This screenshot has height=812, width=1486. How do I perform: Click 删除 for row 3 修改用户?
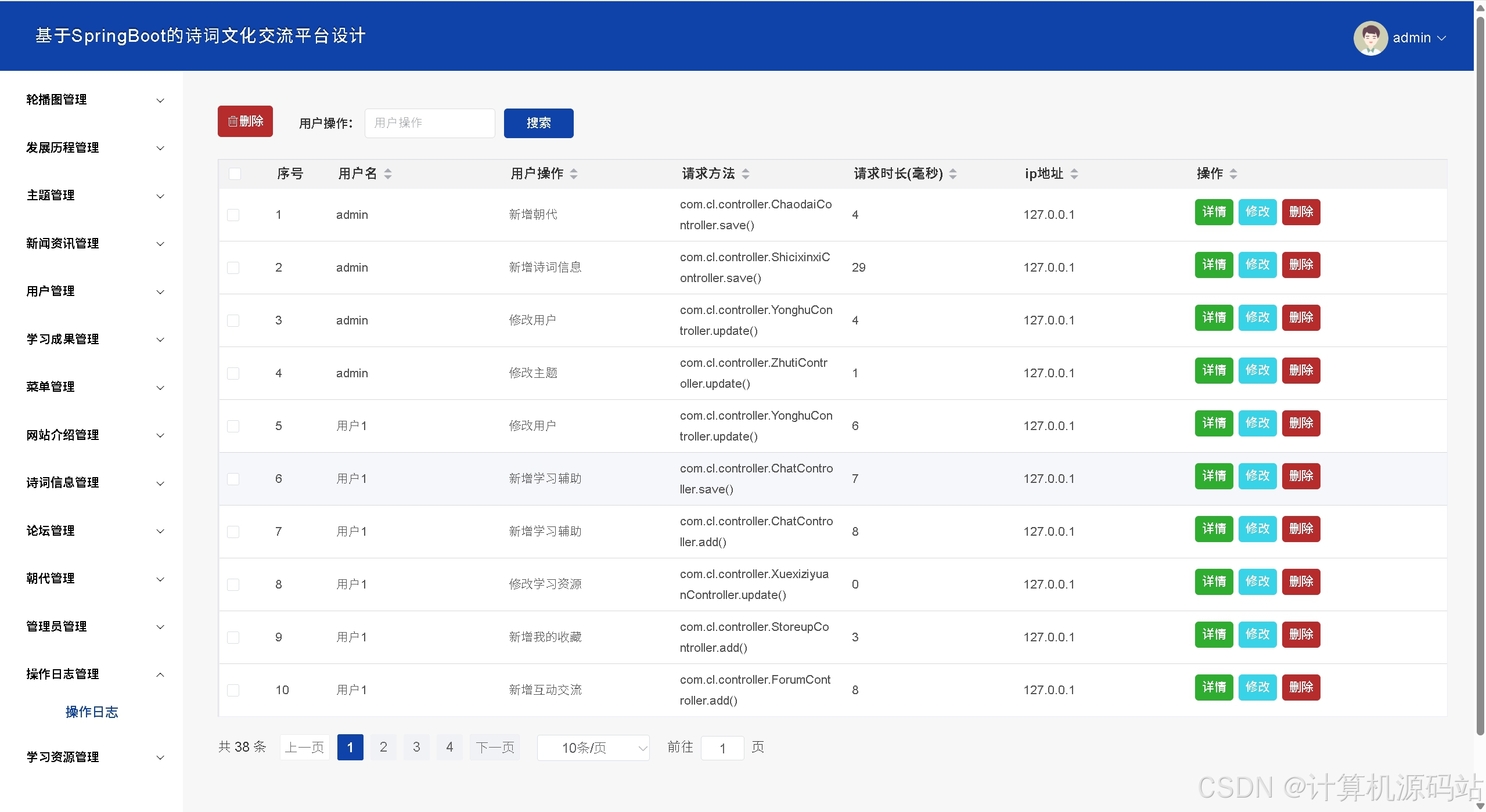pyautogui.click(x=1301, y=317)
